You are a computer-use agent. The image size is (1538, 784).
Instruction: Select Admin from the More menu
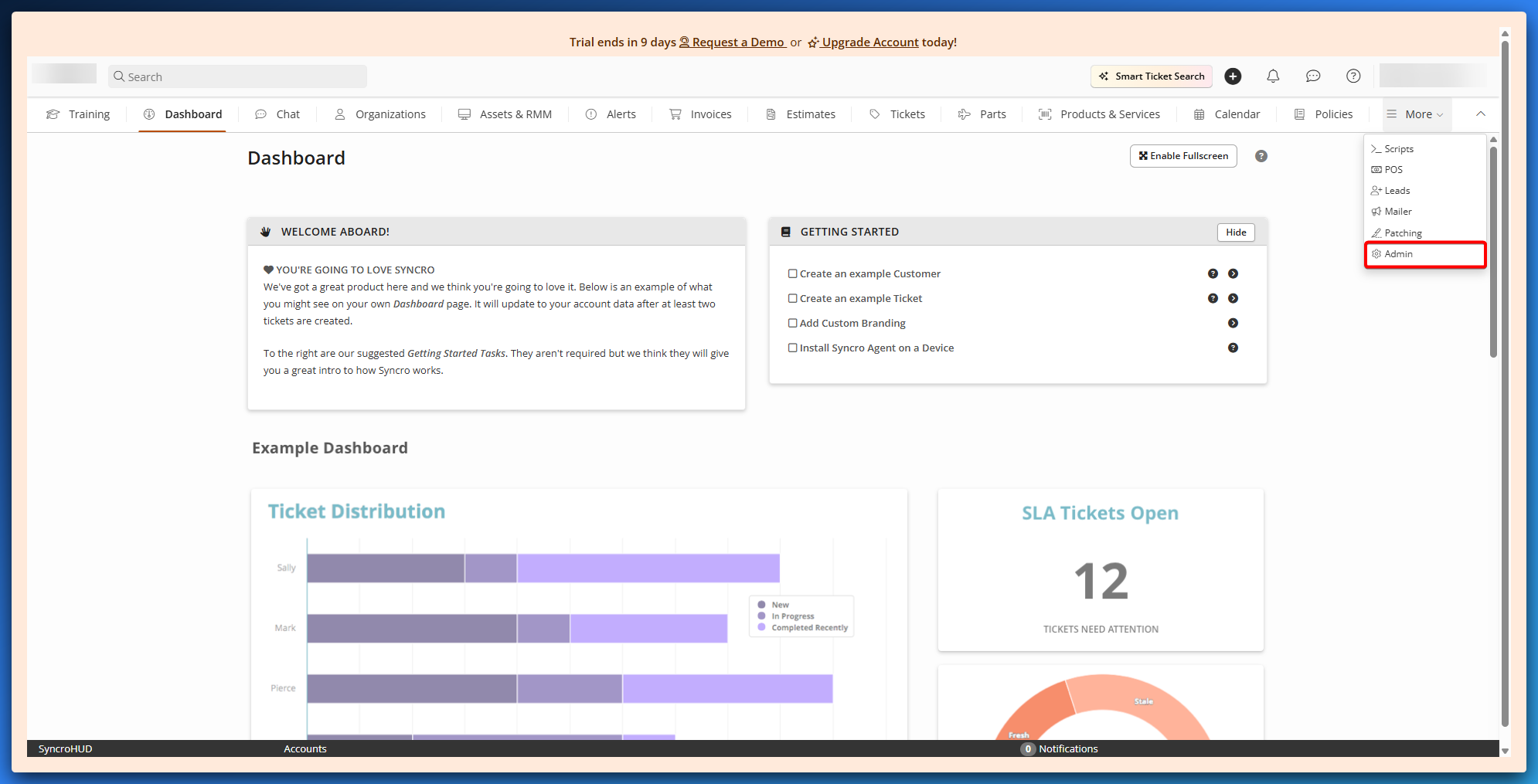tap(1425, 254)
